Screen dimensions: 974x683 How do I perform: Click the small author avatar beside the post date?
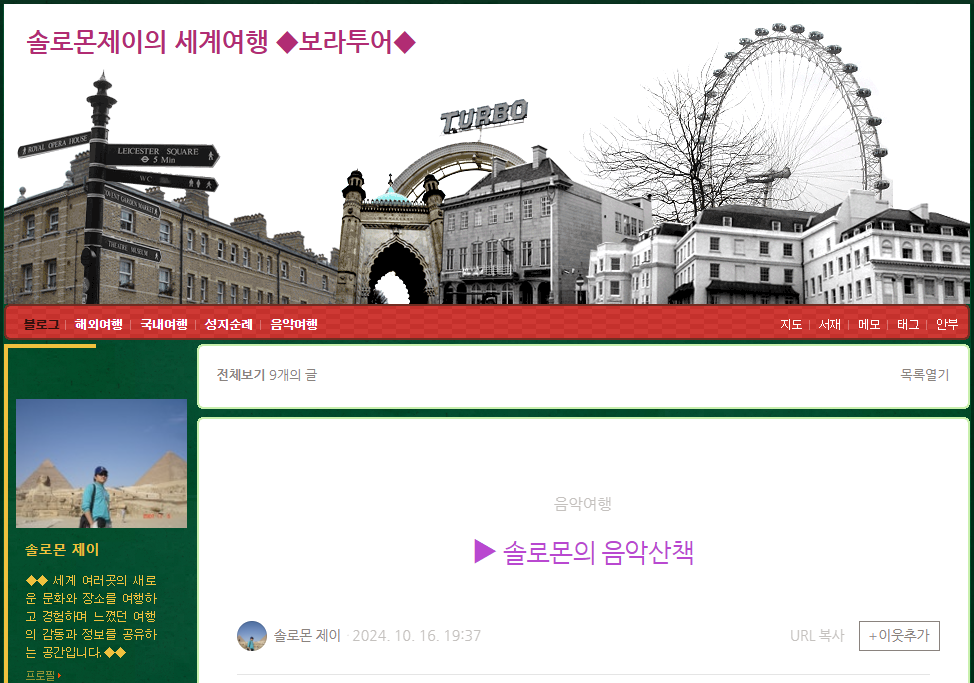point(252,636)
